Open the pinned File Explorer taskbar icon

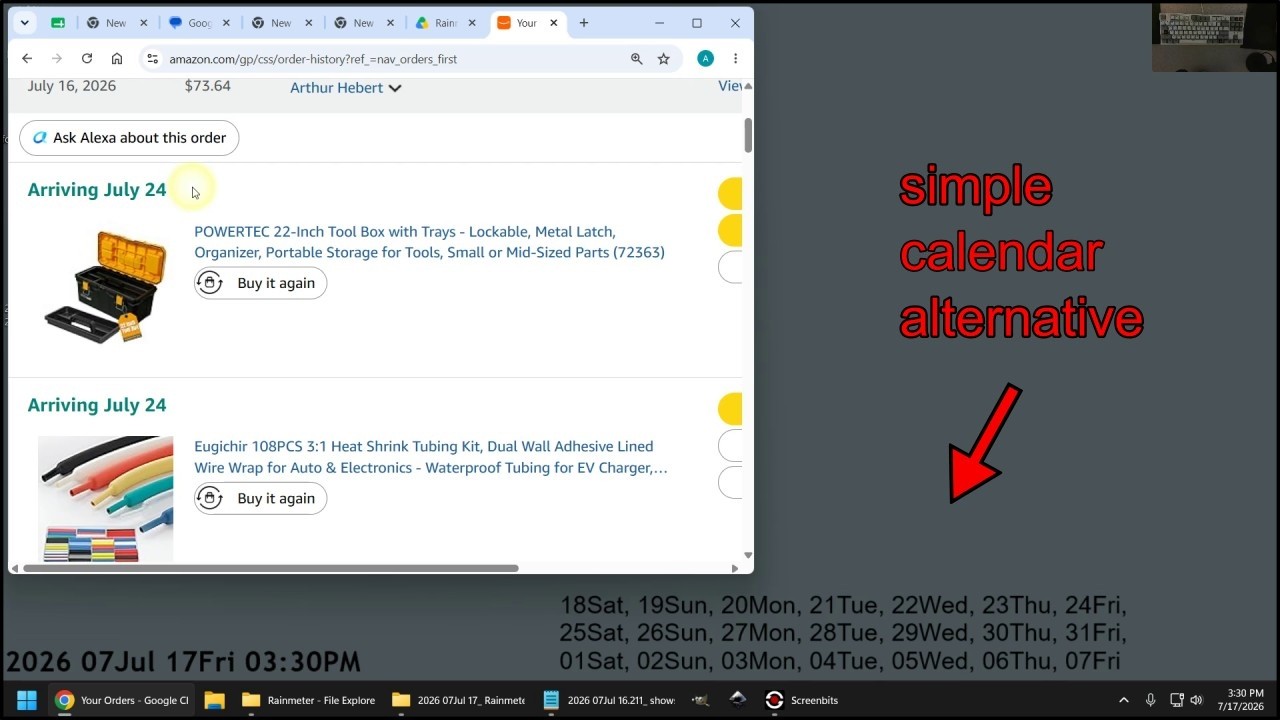[x=214, y=700]
